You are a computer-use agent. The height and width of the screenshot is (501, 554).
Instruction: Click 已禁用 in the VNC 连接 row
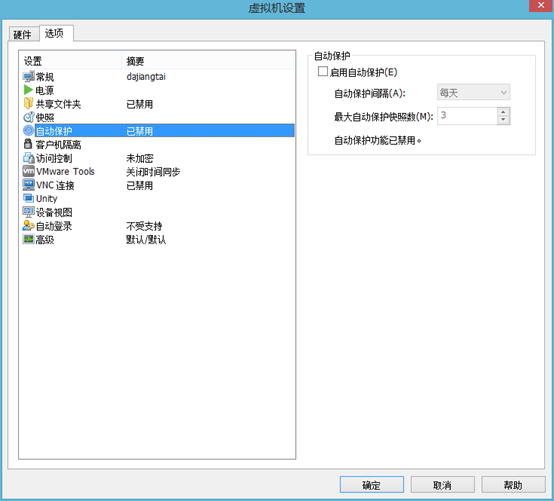[140, 185]
